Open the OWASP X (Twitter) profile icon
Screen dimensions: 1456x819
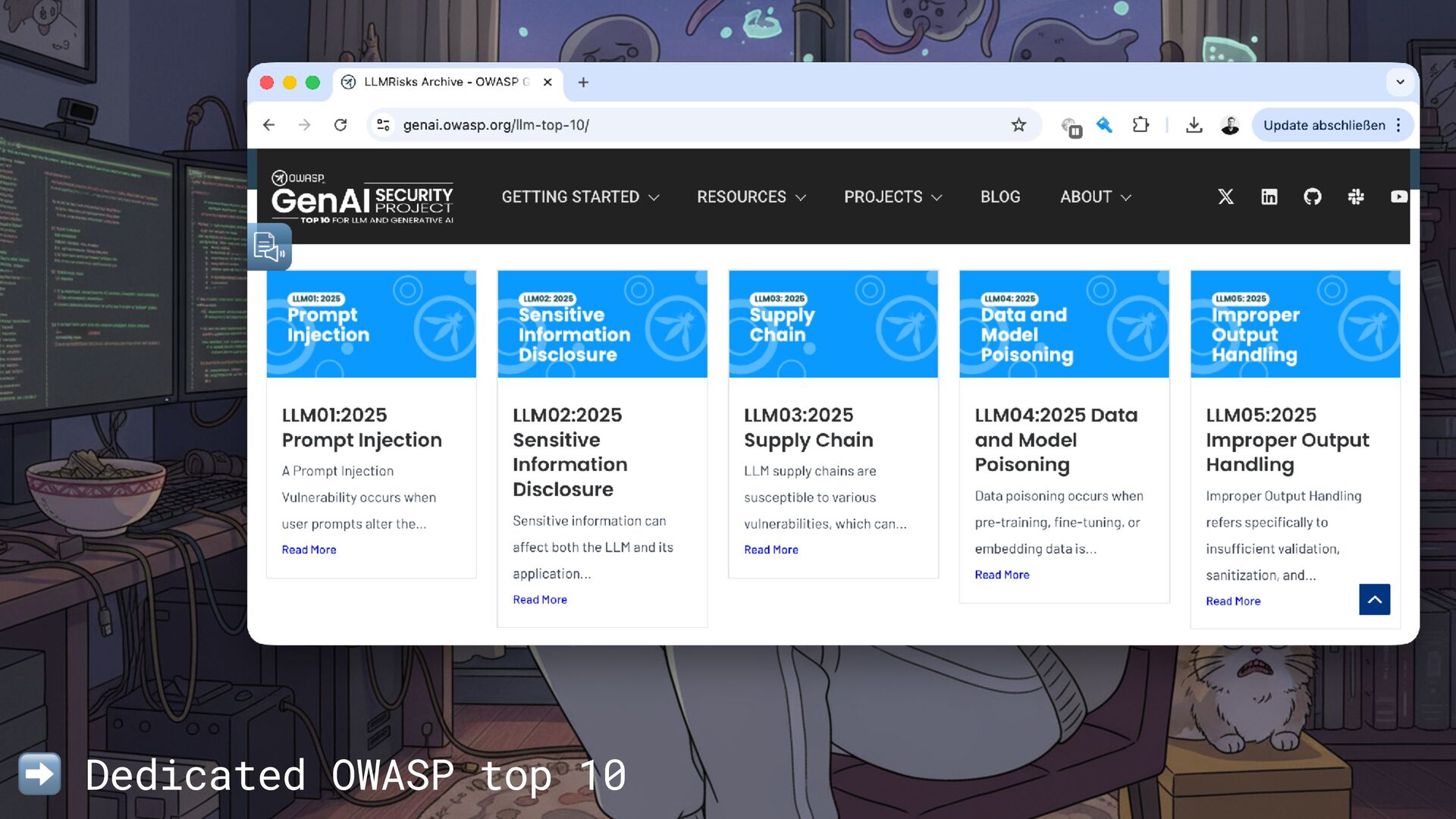(1225, 197)
